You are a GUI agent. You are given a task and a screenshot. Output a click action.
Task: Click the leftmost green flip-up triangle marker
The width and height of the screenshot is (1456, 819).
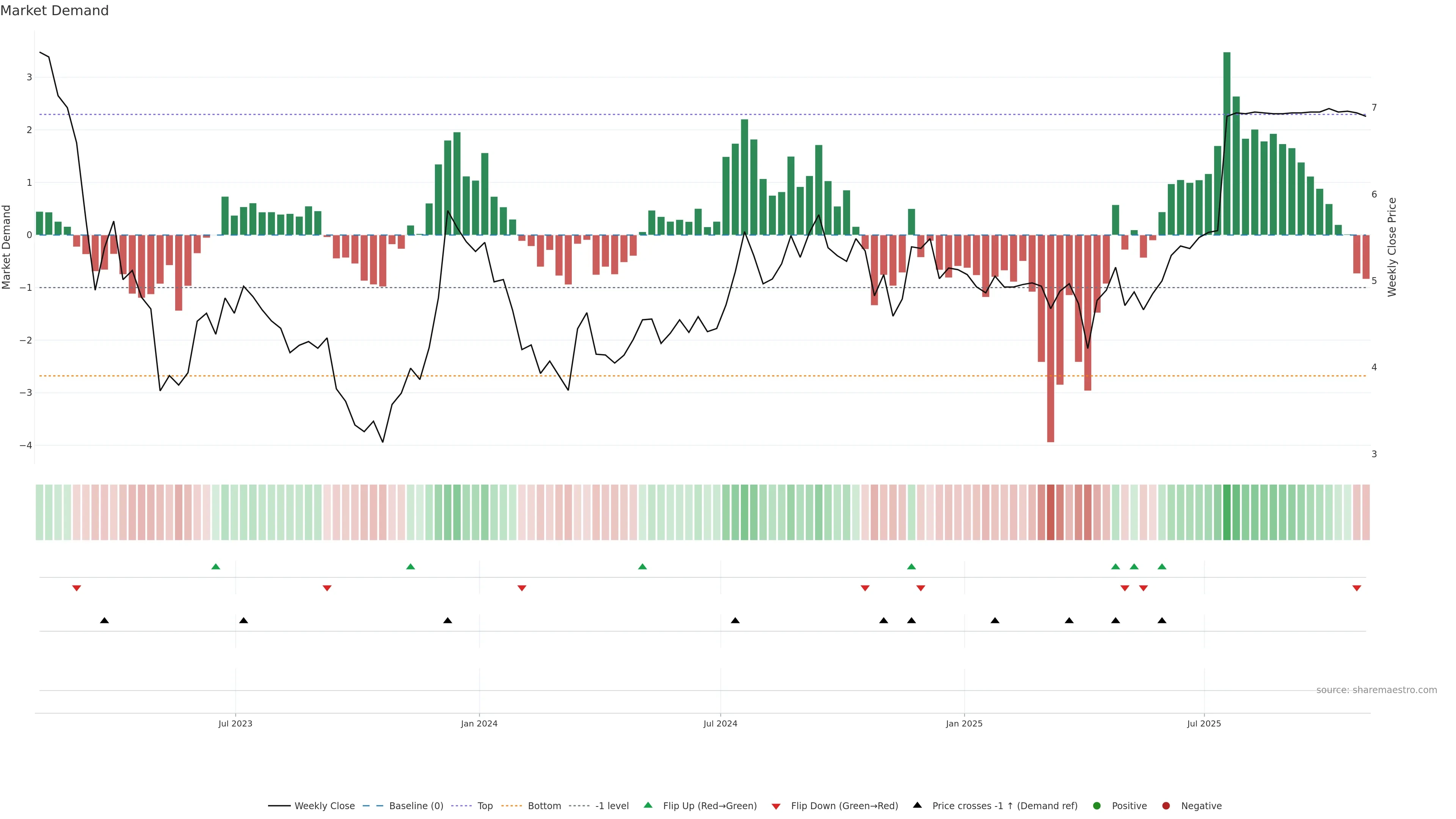pos(215,567)
